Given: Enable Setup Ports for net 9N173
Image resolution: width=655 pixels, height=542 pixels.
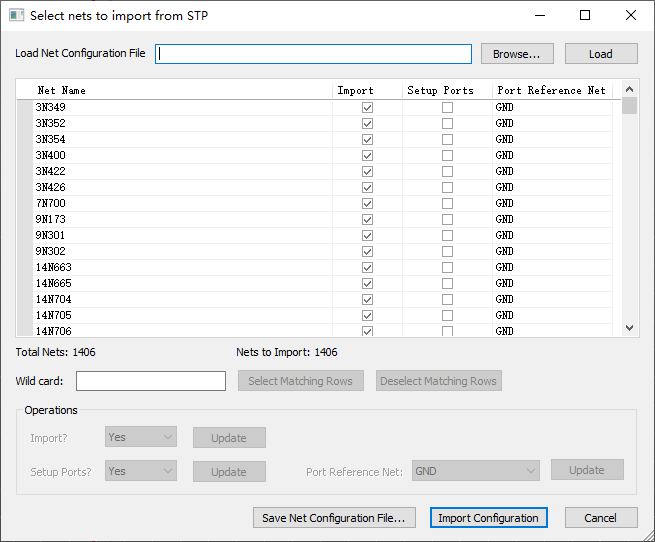Looking at the screenshot, I should 447,220.
